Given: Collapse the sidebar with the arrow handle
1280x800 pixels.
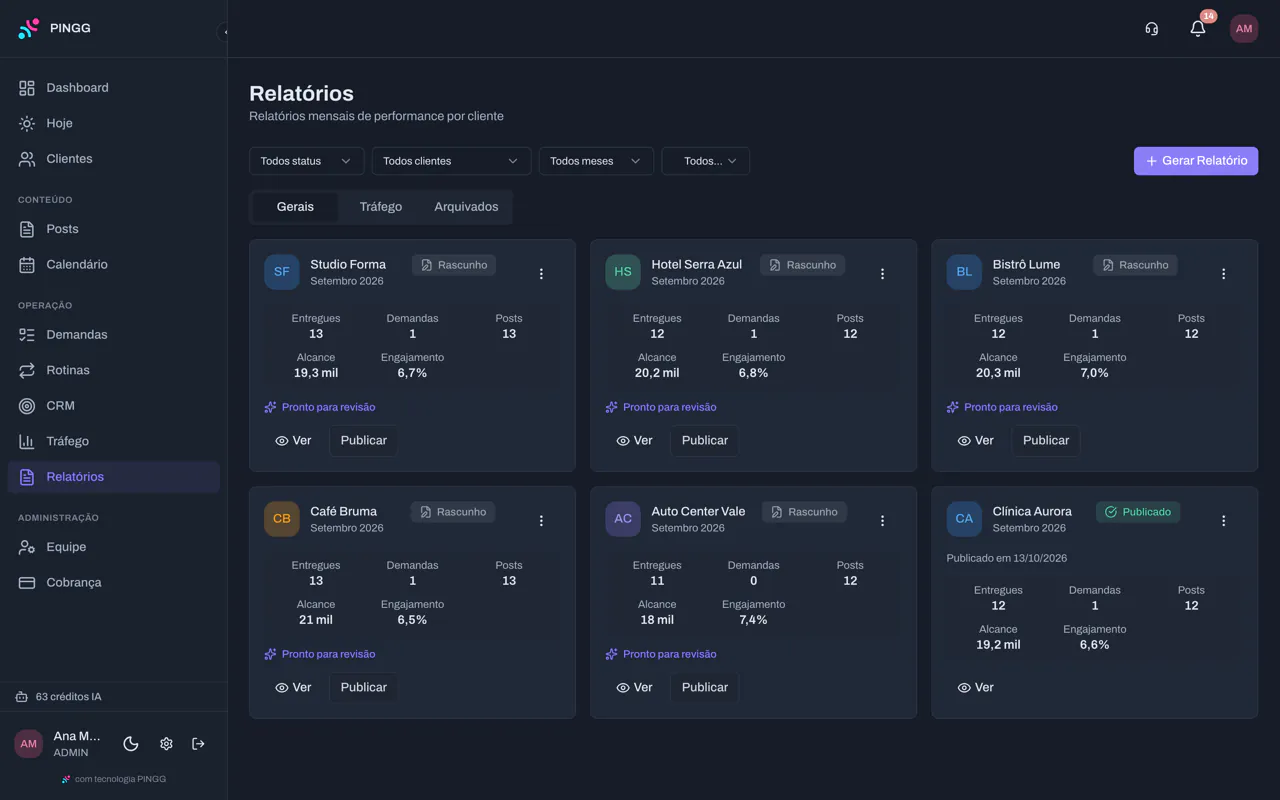Looking at the screenshot, I should 225,32.
